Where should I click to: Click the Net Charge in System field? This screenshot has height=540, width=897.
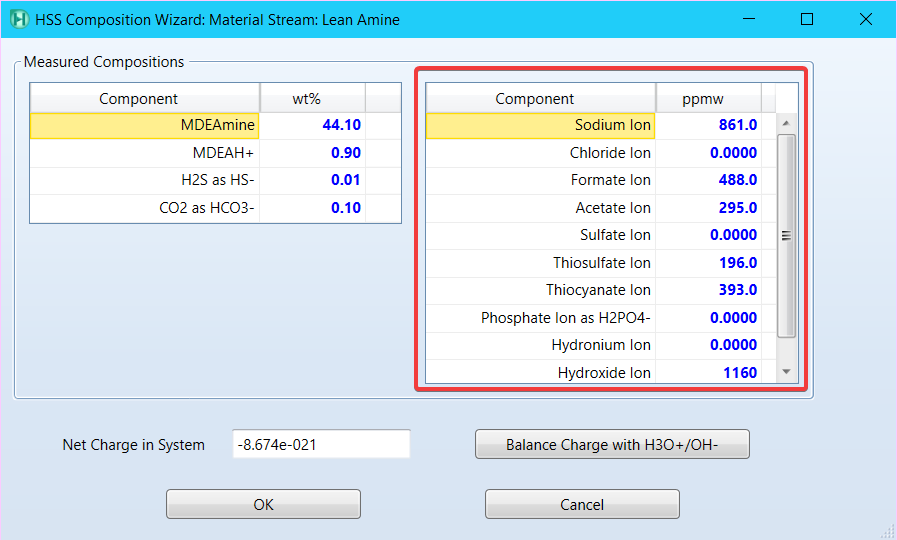point(321,445)
